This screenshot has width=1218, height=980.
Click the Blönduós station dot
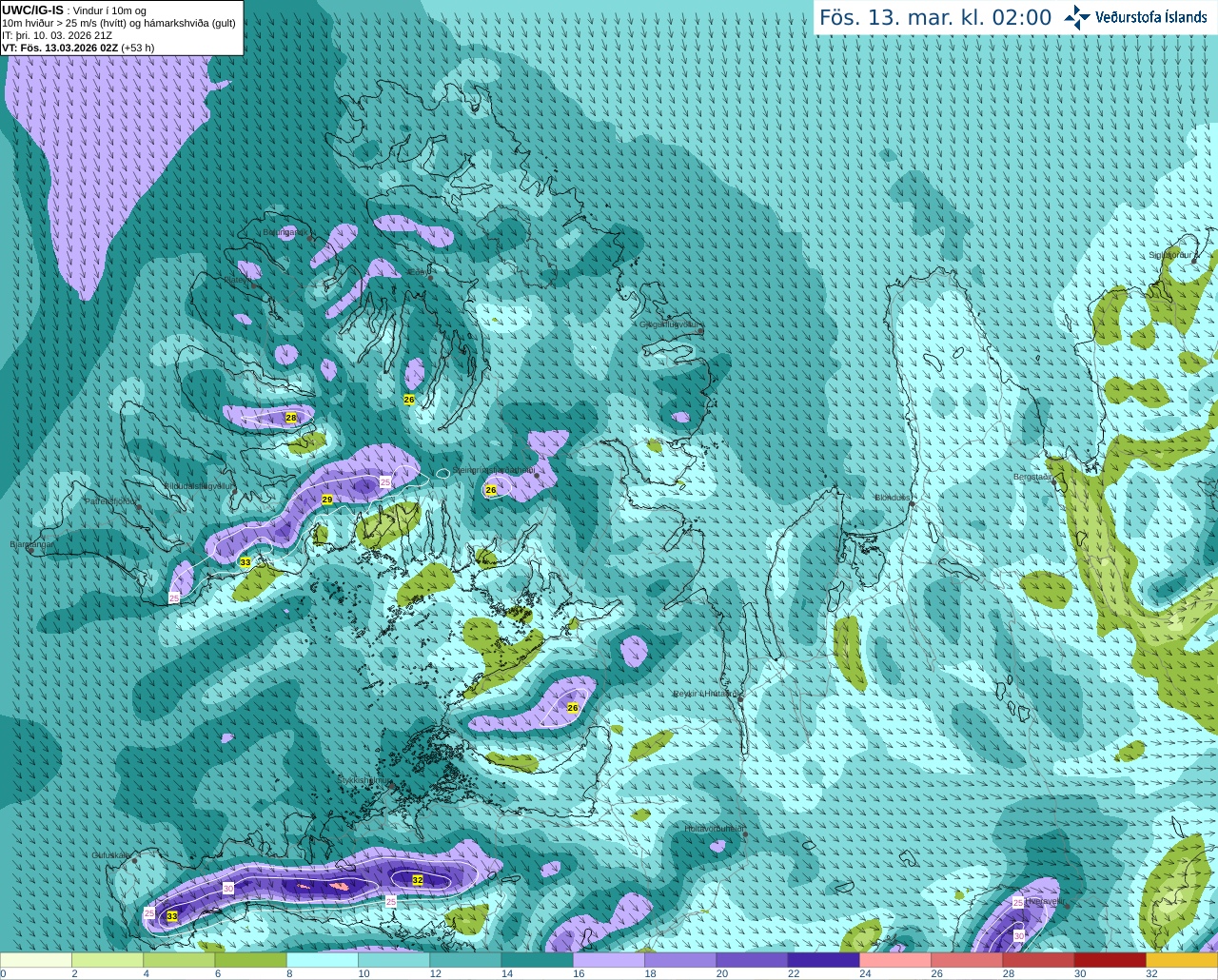pyautogui.click(x=912, y=504)
